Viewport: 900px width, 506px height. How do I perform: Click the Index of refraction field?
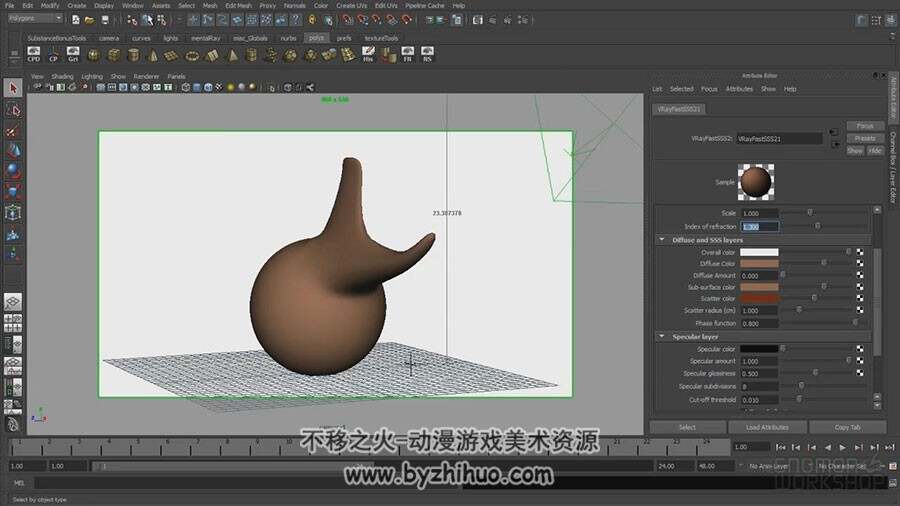[x=759, y=227]
